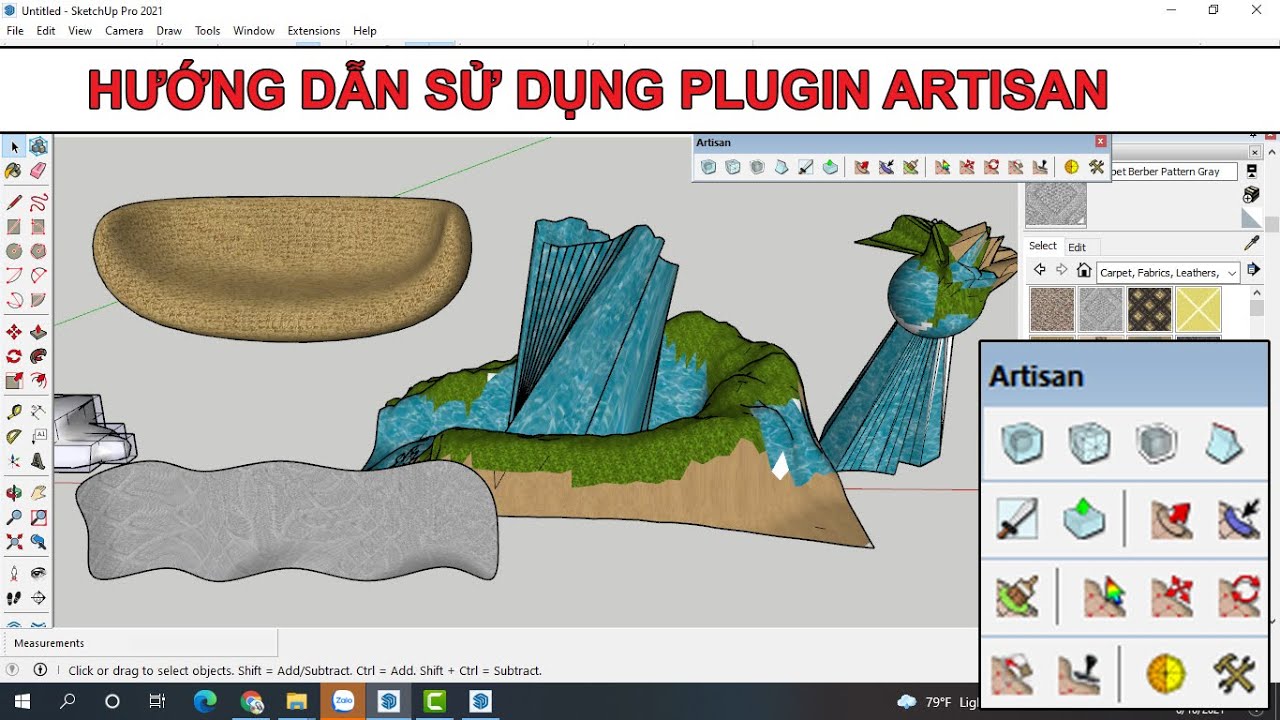Click the Make Component tool

[38, 147]
